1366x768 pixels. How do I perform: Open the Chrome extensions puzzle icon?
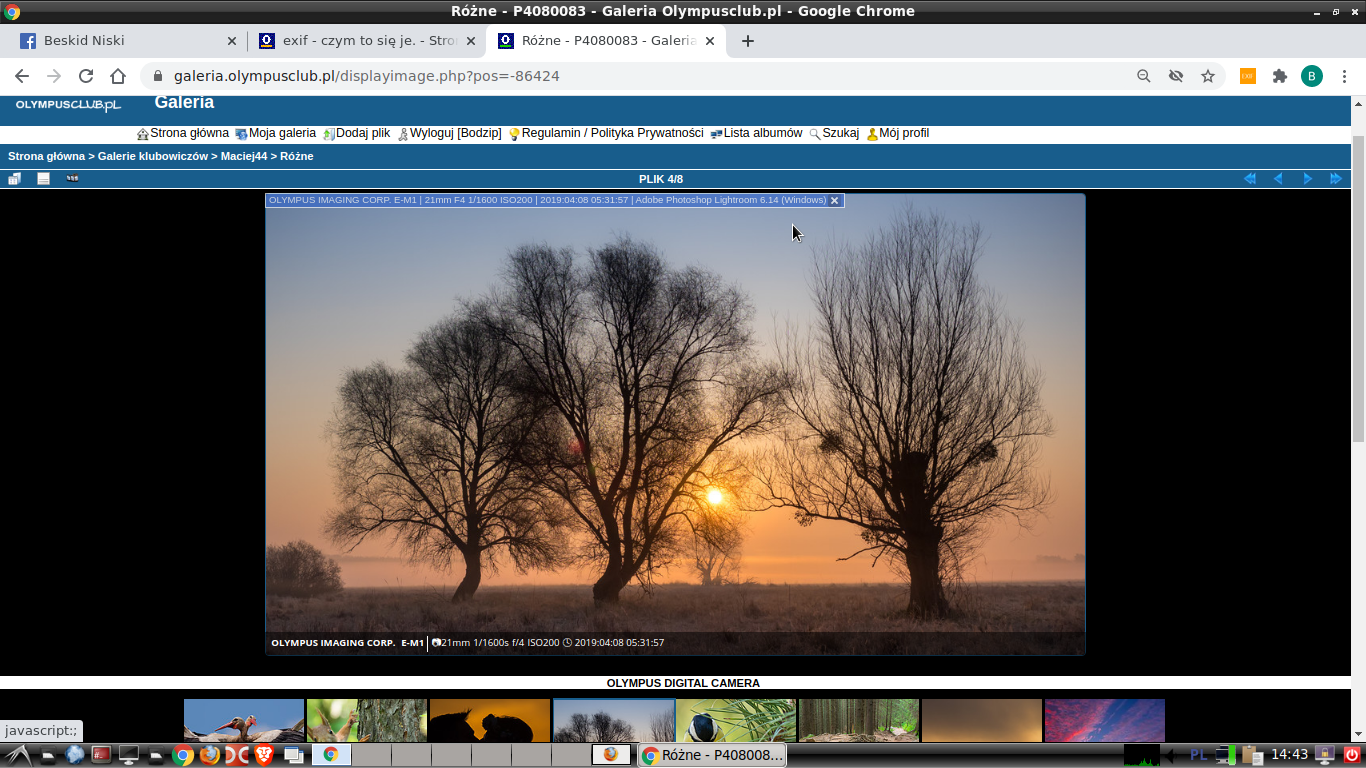[x=1279, y=76]
